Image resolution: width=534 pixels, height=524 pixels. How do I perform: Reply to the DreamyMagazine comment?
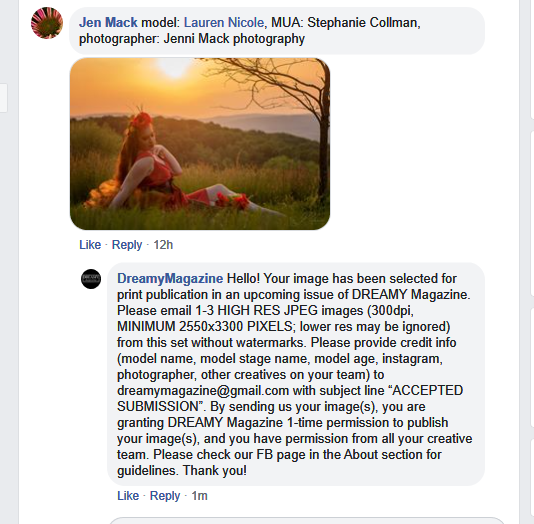point(165,495)
